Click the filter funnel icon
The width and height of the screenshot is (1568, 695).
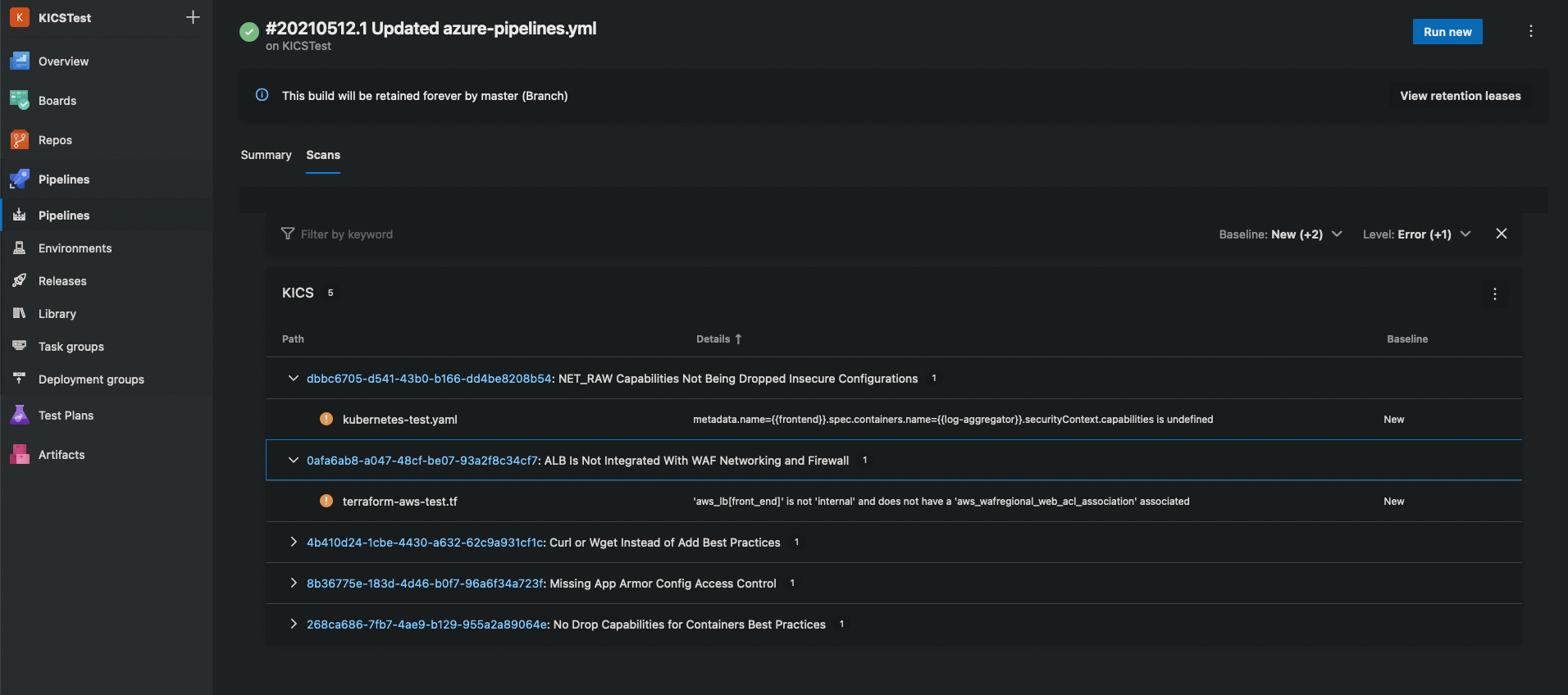point(288,234)
